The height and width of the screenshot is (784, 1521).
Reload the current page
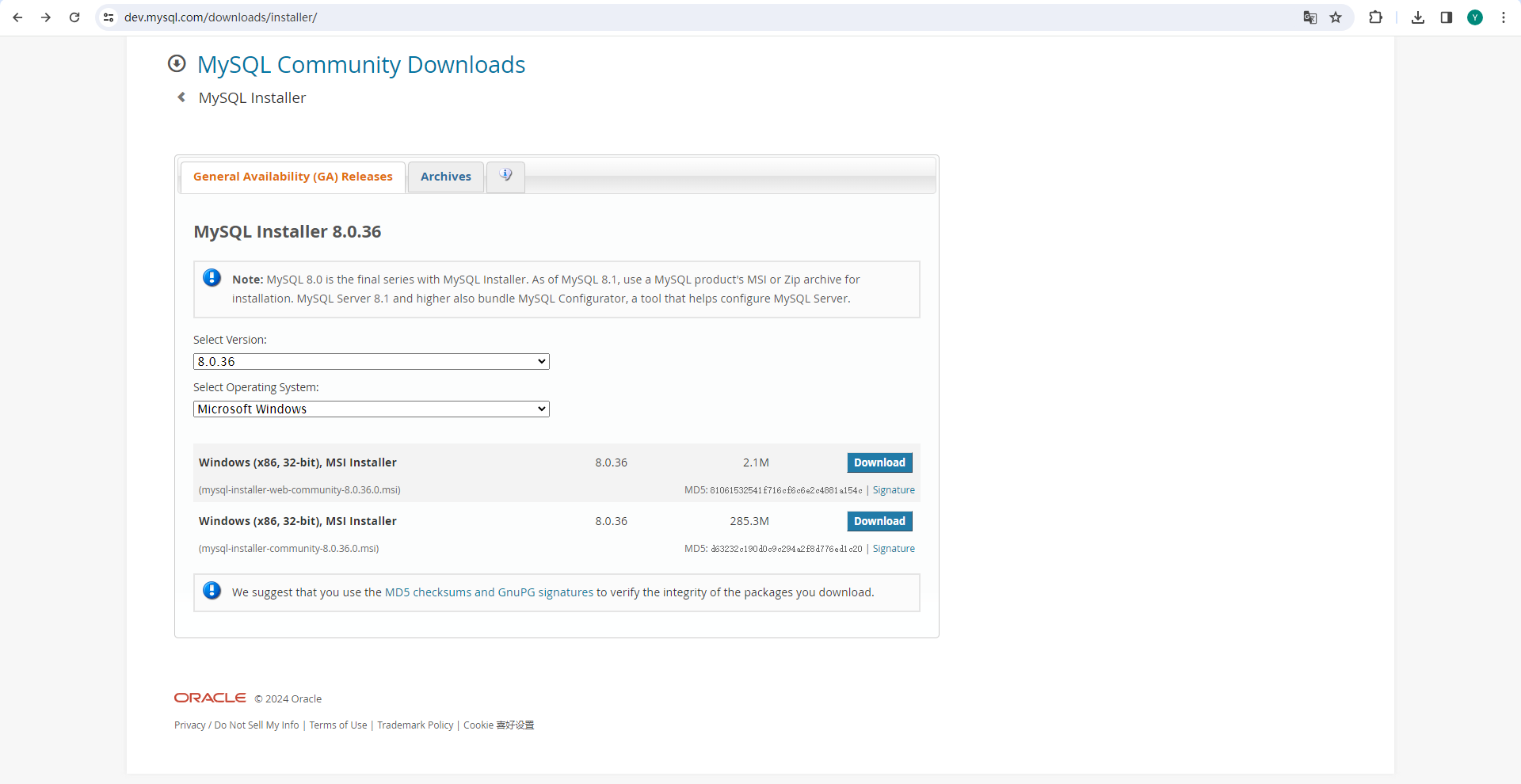pos(74,17)
